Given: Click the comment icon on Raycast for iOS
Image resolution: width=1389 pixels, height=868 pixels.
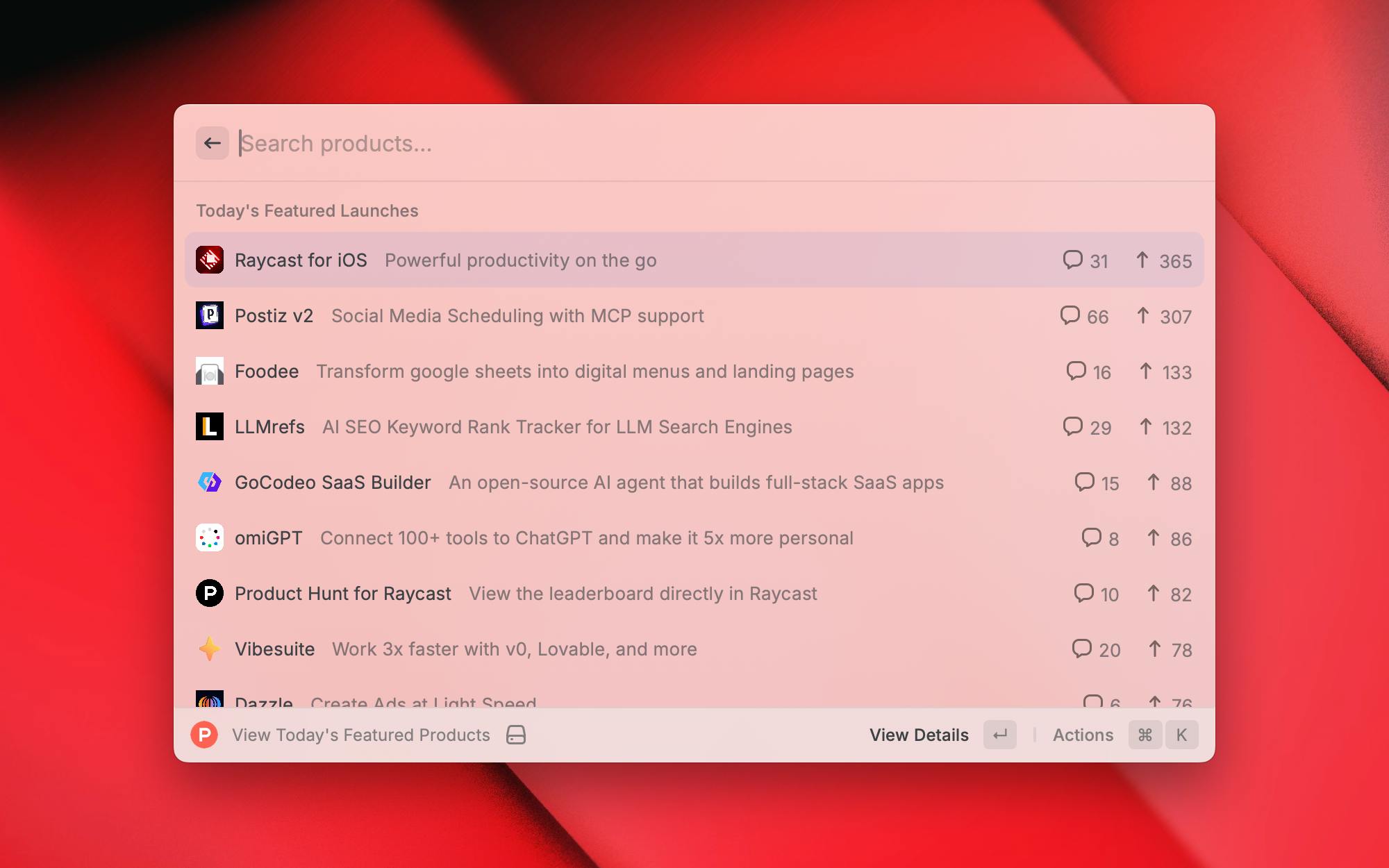Looking at the screenshot, I should [x=1072, y=260].
